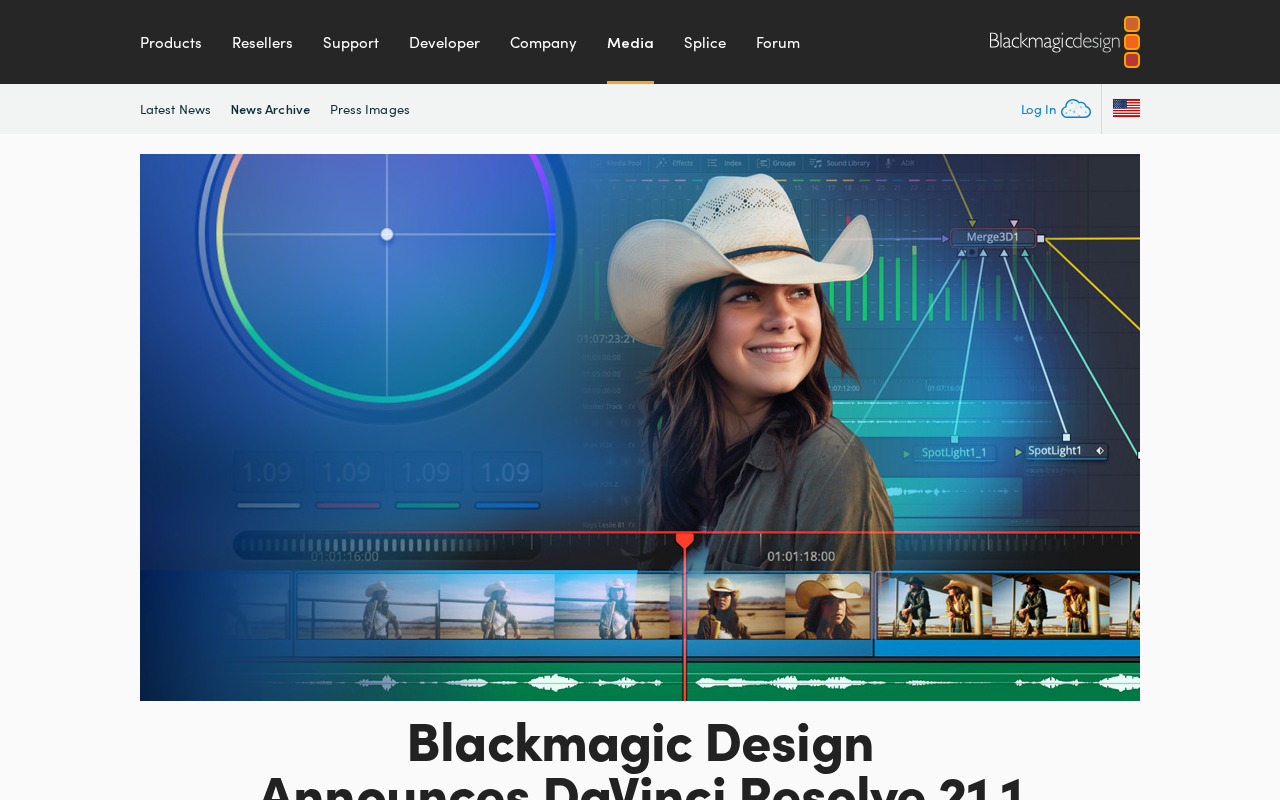Viewport: 1280px width, 800px height.
Task: Open the Resellers page
Action: pyautogui.click(x=262, y=42)
